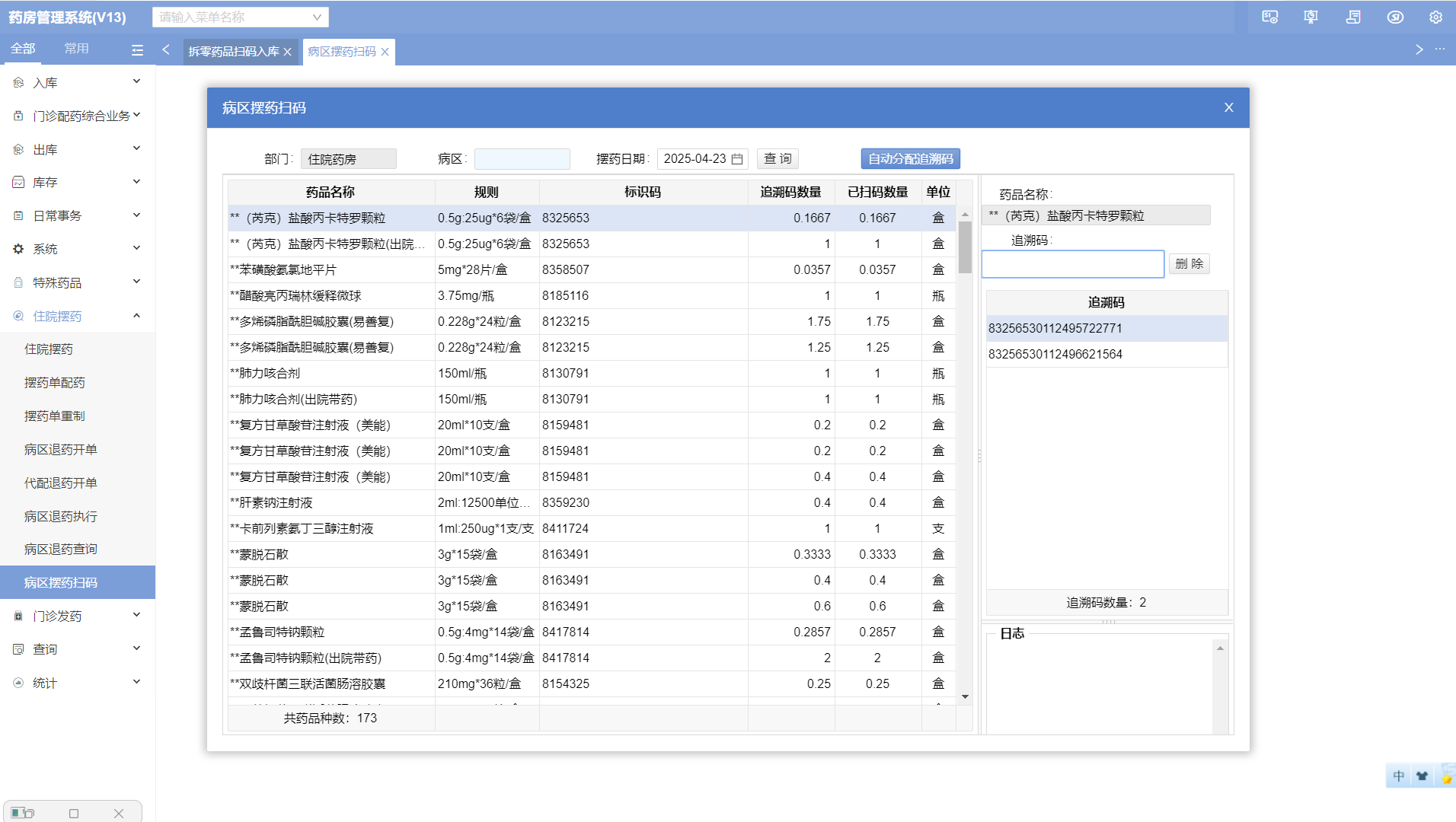This screenshot has height=822, width=1456.
Task: Expand the 特殊药品 menu chevron
Action: [137, 282]
